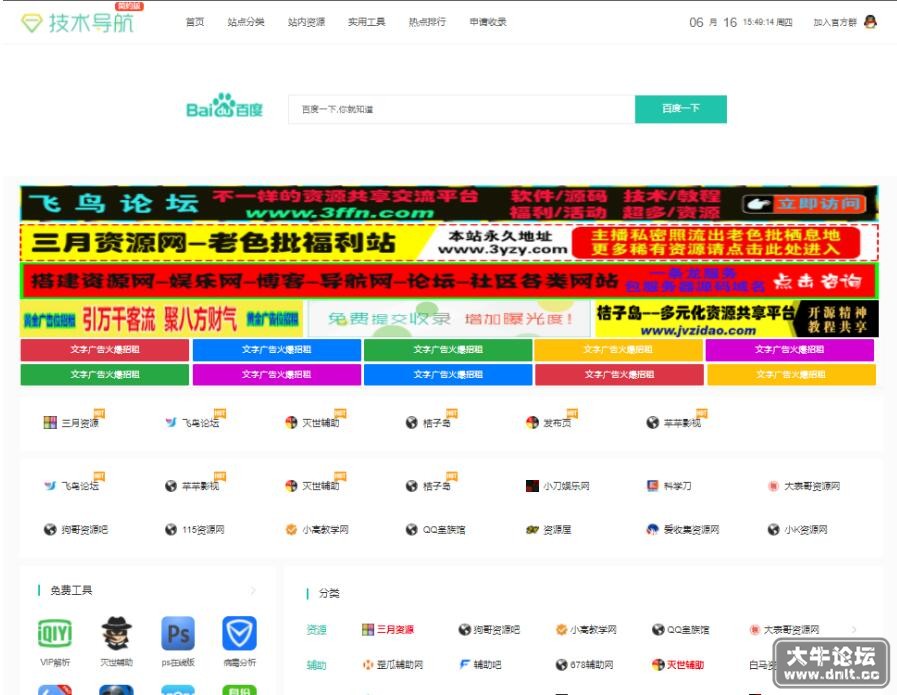Click the Baidu logo beside the search box

pos(224,106)
